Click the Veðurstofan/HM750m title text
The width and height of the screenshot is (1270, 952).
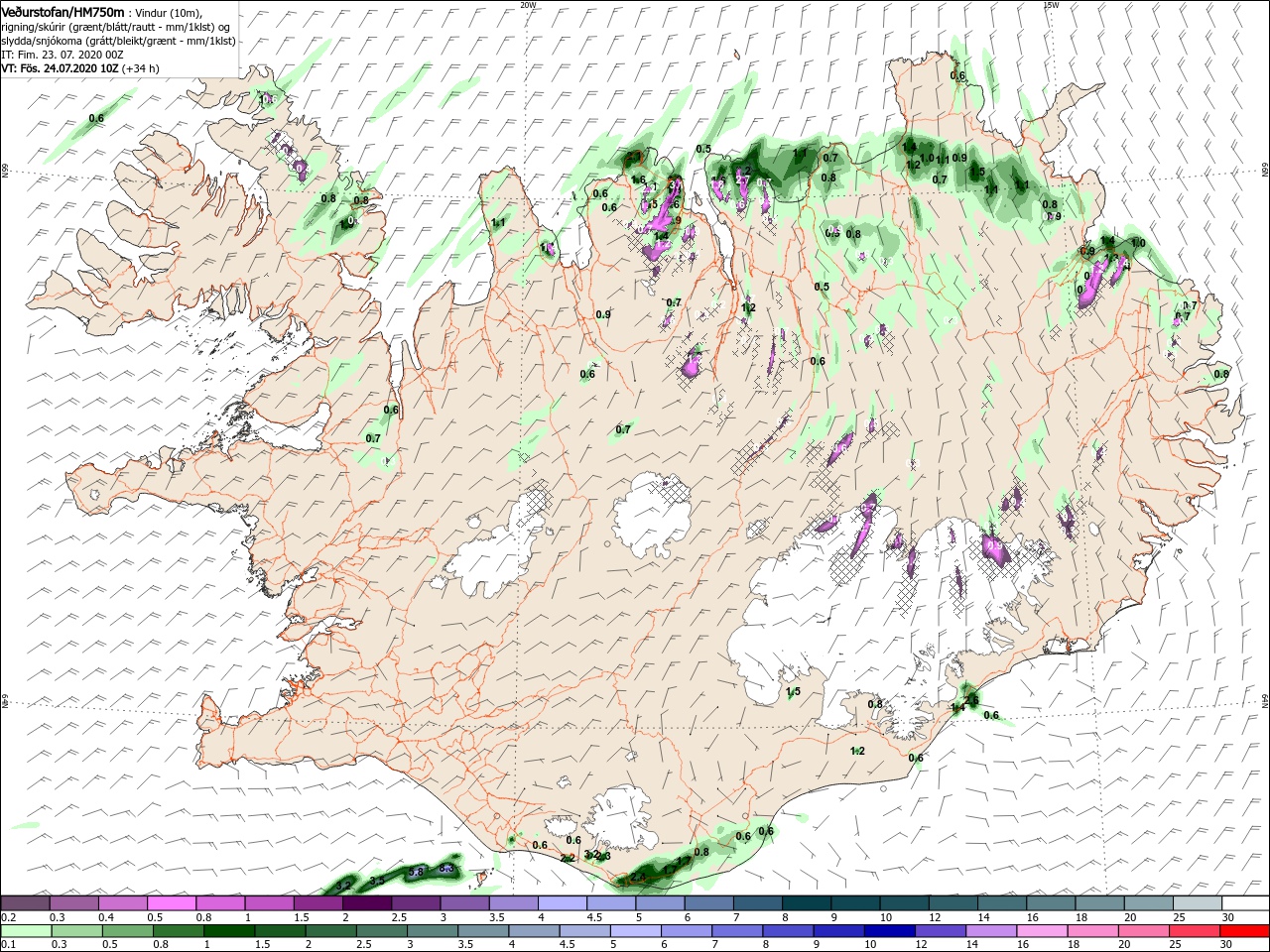click(x=63, y=11)
